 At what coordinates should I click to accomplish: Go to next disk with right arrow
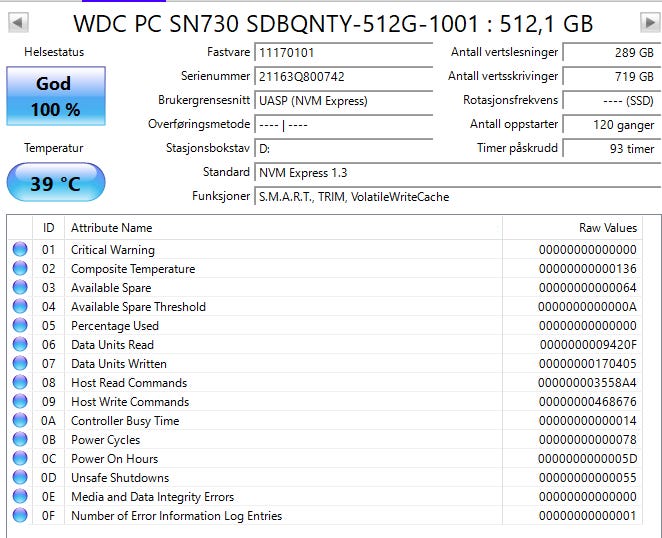point(650,22)
